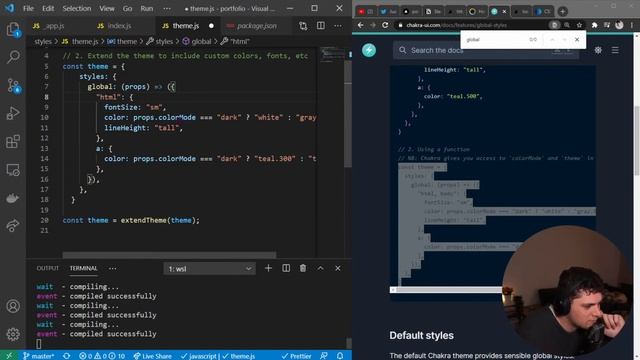The height and width of the screenshot is (360, 640).
Task: Open the File menu
Action: click(28, 8)
